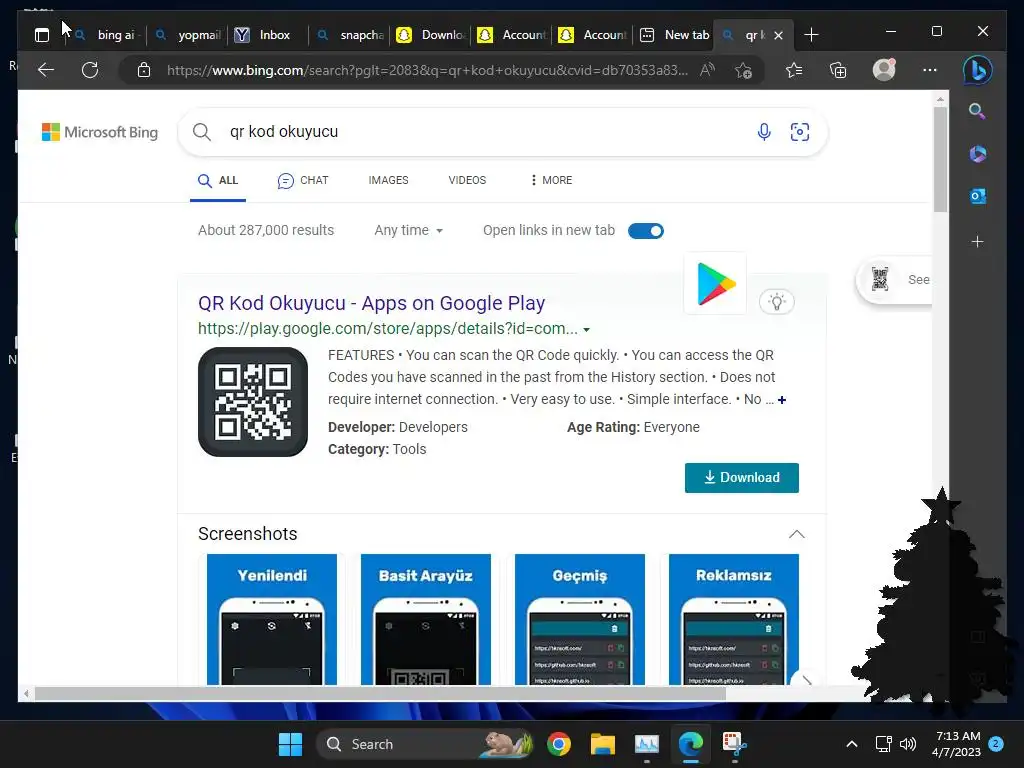Image resolution: width=1024 pixels, height=768 pixels.
Task: Switch to the Chat tab
Action: [303, 180]
